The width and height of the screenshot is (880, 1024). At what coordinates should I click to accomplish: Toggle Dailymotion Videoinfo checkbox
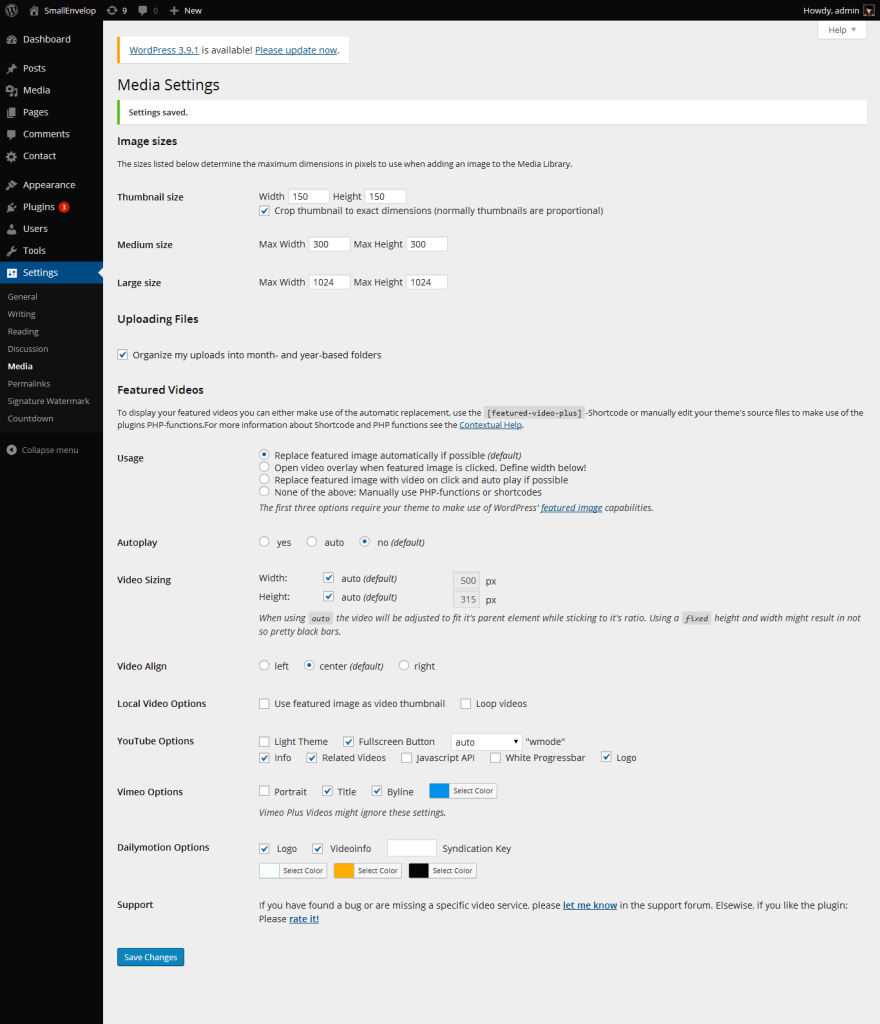(x=317, y=848)
